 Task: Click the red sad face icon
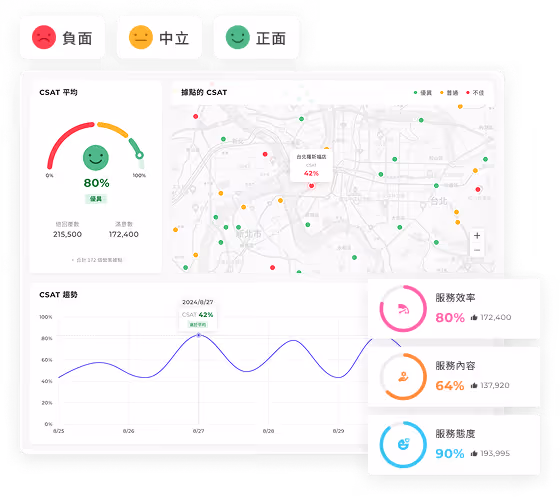click(44, 37)
